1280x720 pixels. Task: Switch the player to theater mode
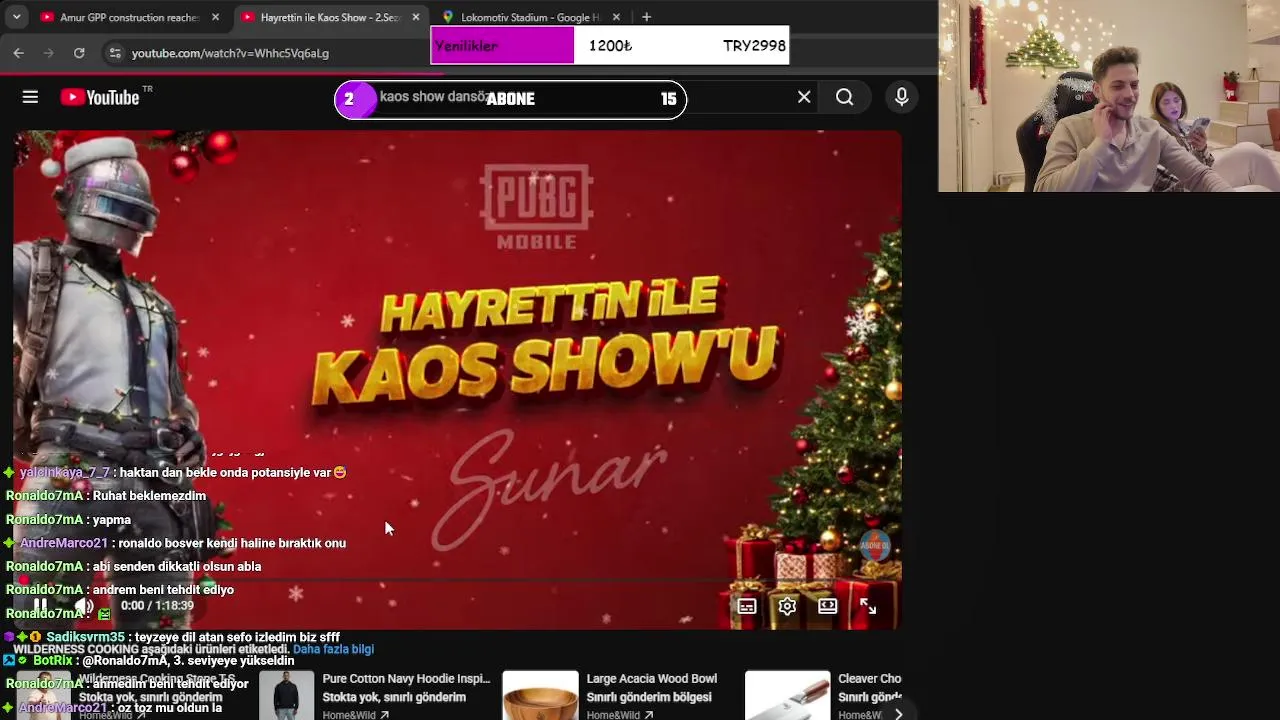(828, 606)
